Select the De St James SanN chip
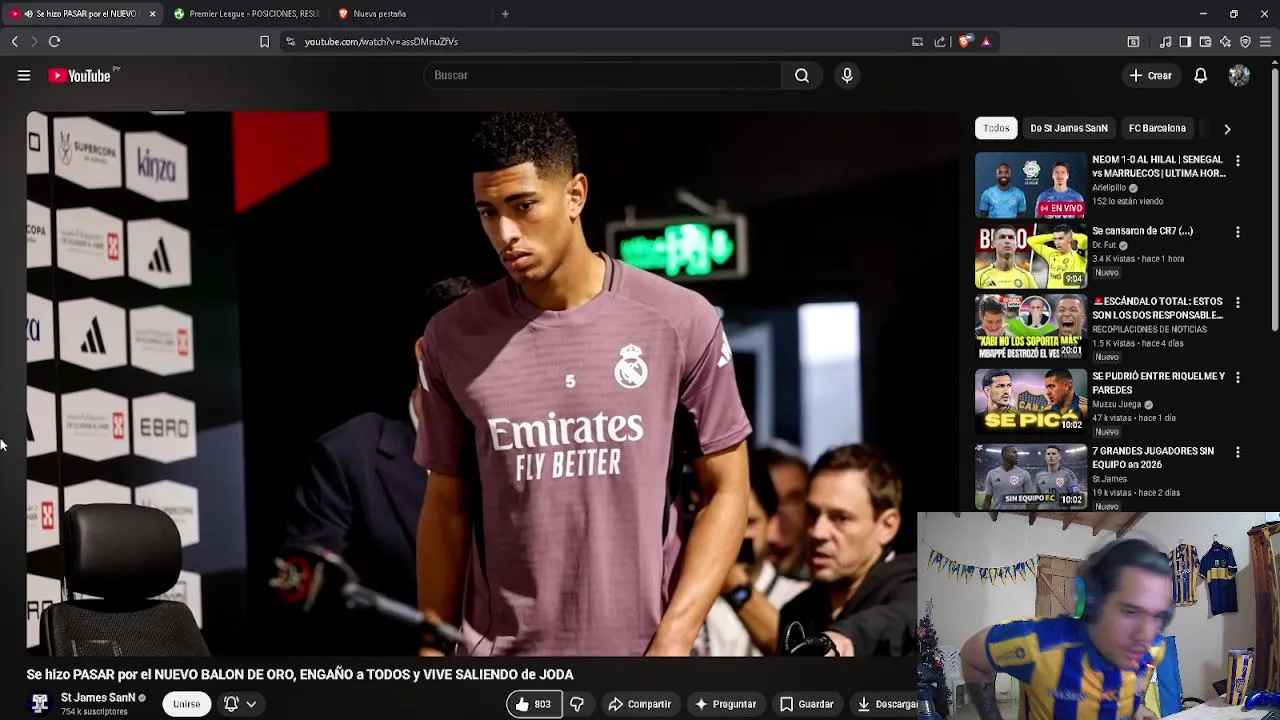Image resolution: width=1280 pixels, height=720 pixels. pyautogui.click(x=1068, y=128)
